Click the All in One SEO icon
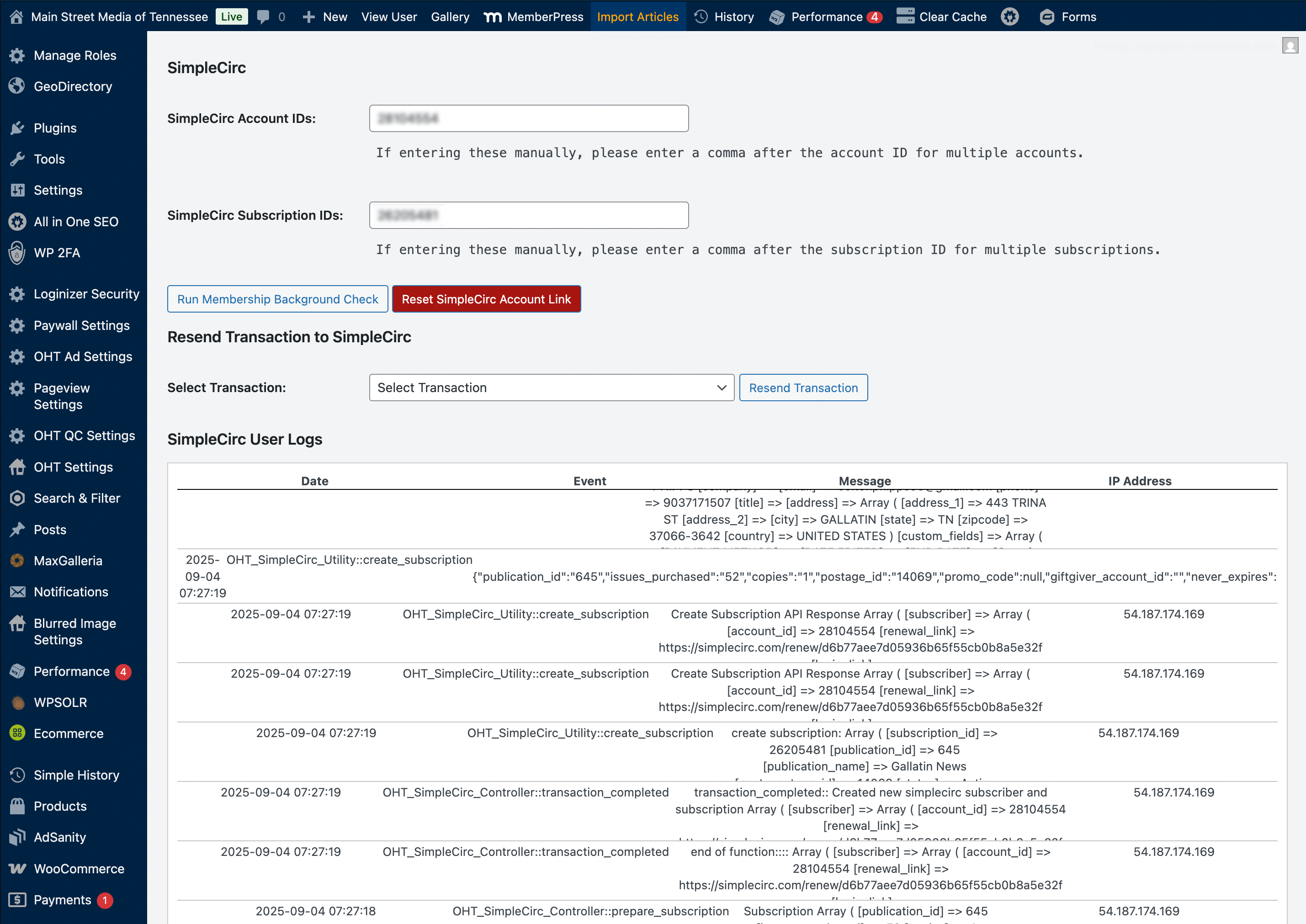Viewport: 1306px width, 924px height. click(17, 221)
